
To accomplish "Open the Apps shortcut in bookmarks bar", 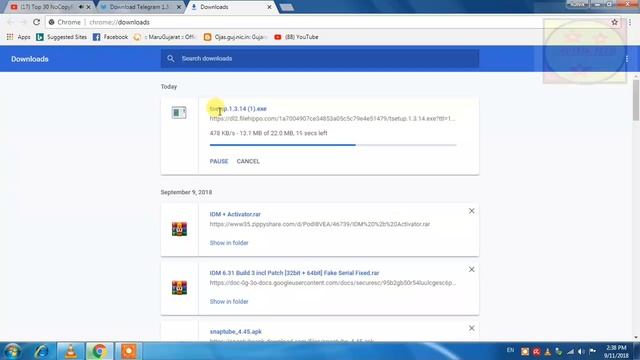I will pos(18,37).
